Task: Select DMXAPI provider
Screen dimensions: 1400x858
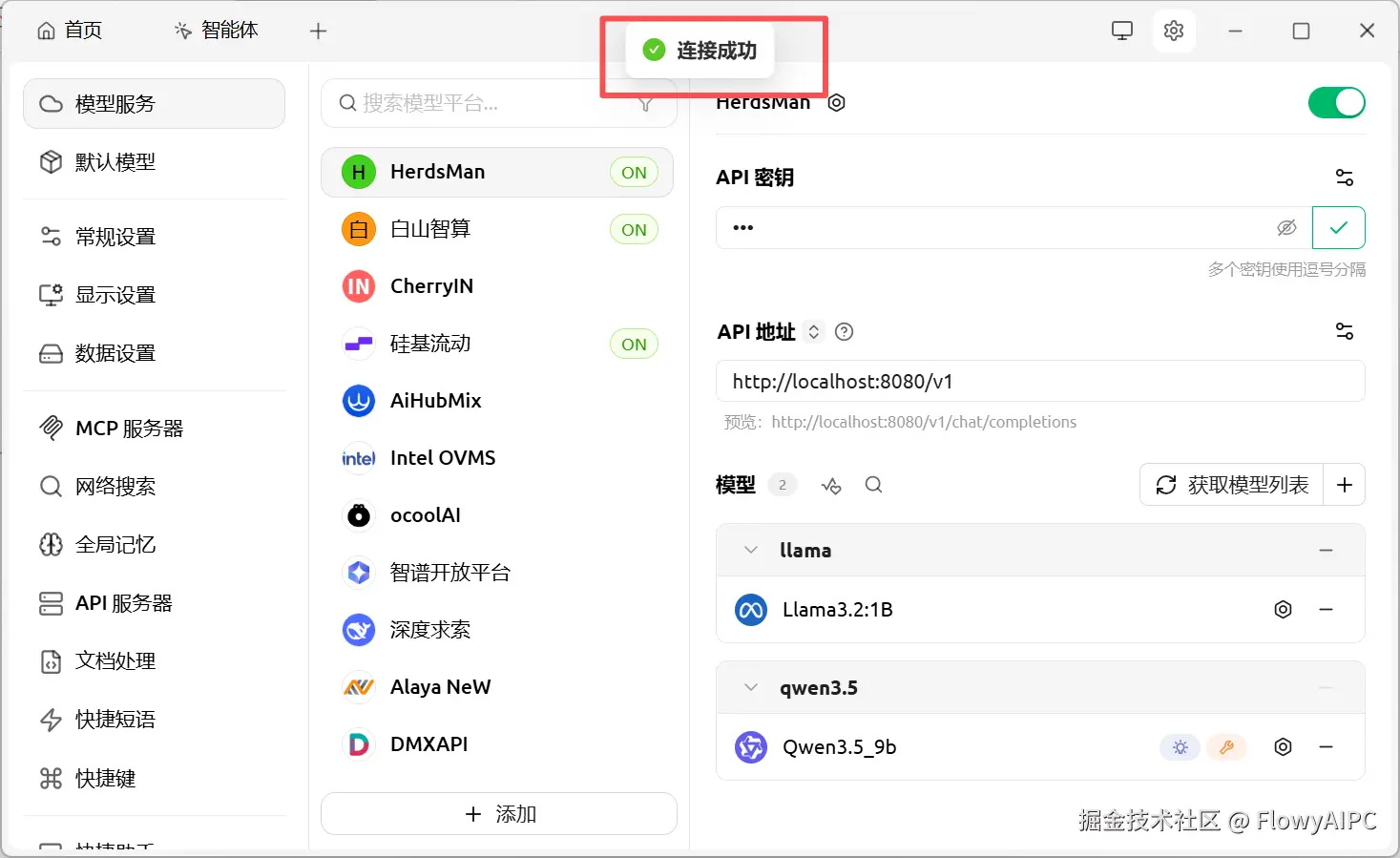Action: (x=497, y=744)
